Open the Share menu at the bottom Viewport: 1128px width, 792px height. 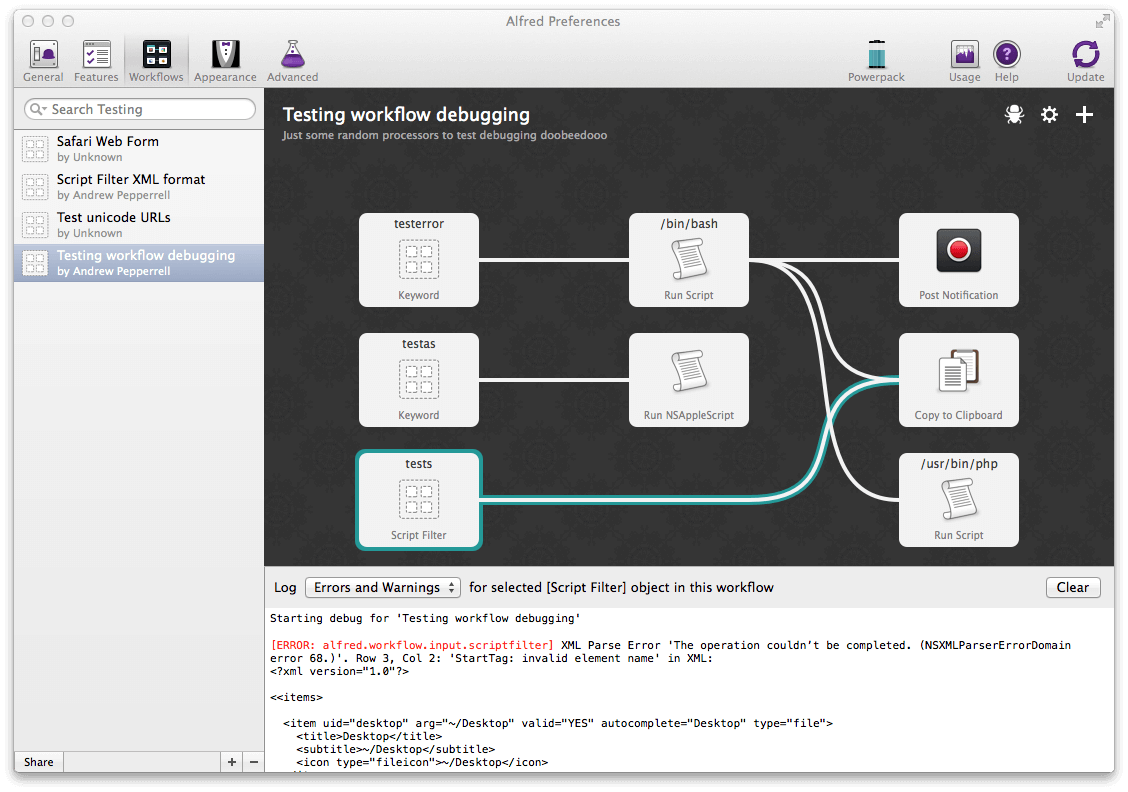tap(38, 761)
